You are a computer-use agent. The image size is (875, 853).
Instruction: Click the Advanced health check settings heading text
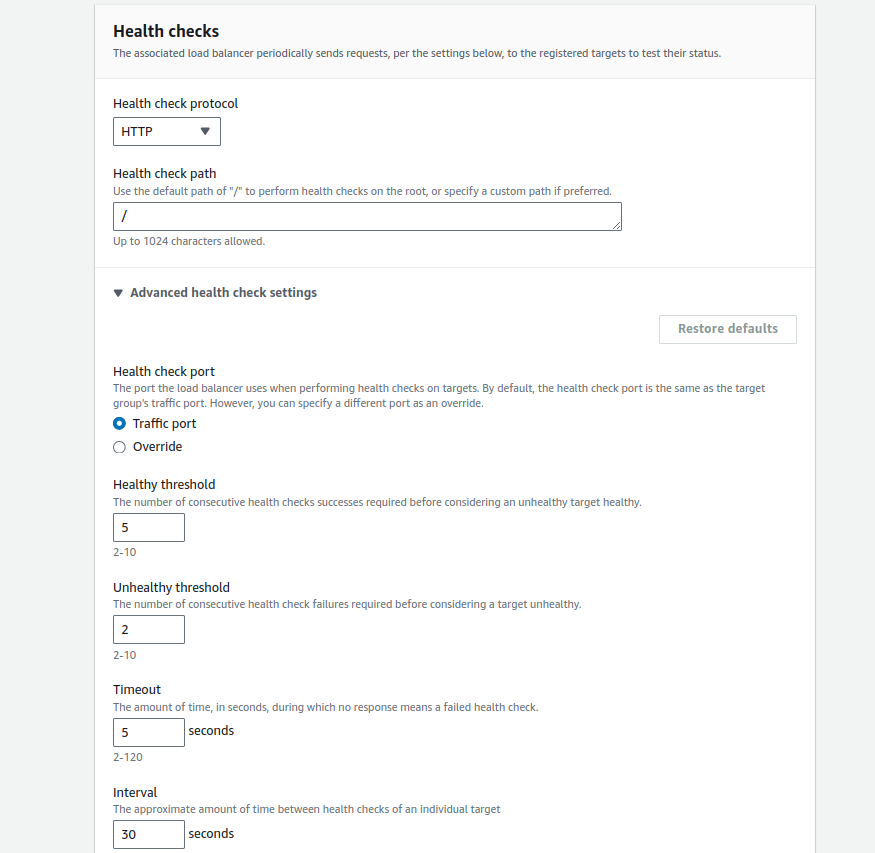(x=223, y=293)
